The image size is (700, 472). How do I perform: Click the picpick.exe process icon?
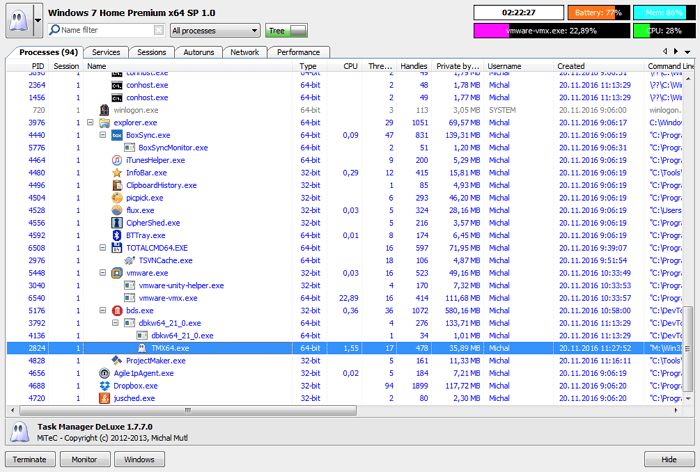(117, 198)
